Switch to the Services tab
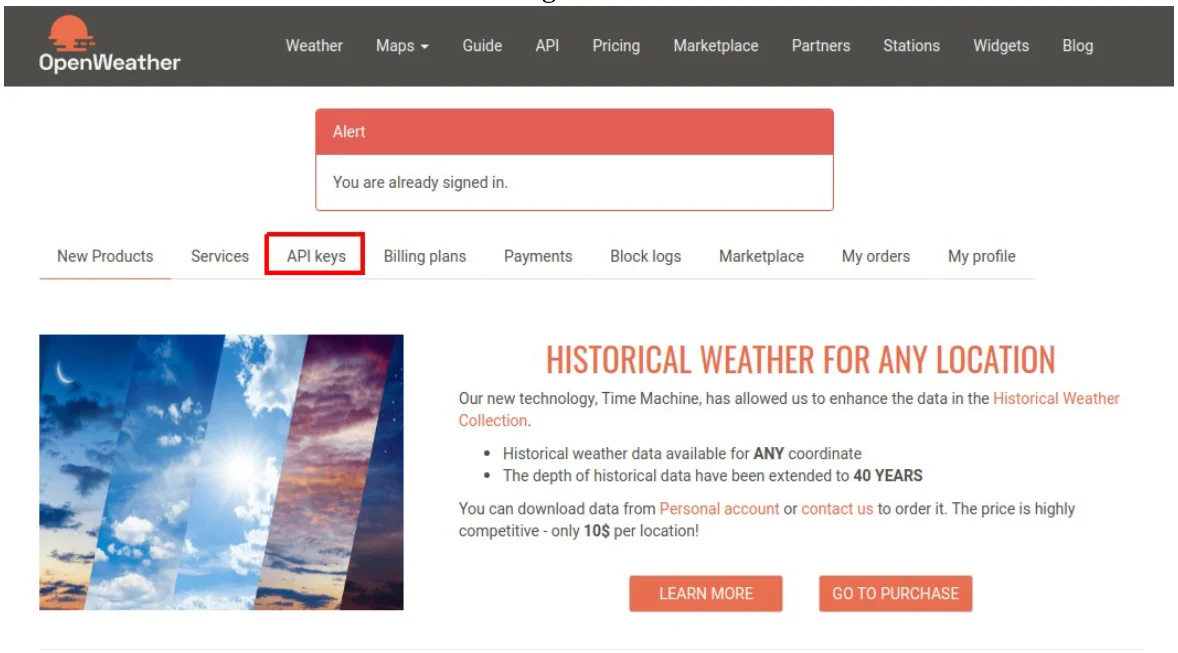 click(219, 256)
